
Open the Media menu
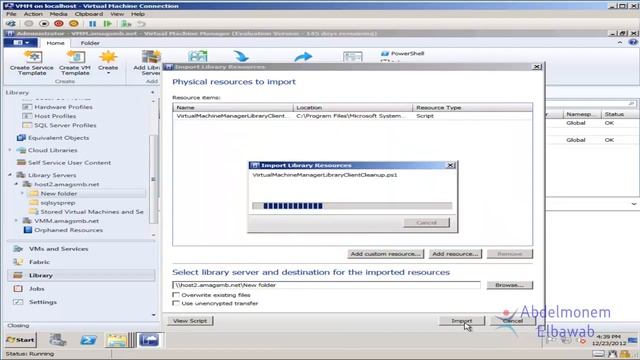(x=58, y=14)
